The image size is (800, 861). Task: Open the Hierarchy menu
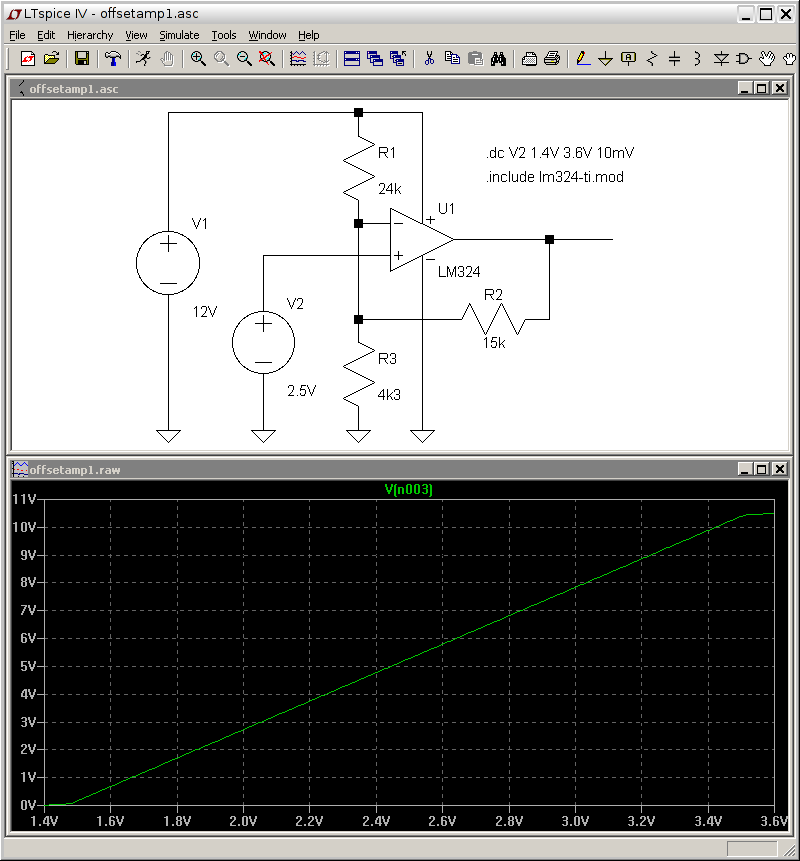click(90, 35)
